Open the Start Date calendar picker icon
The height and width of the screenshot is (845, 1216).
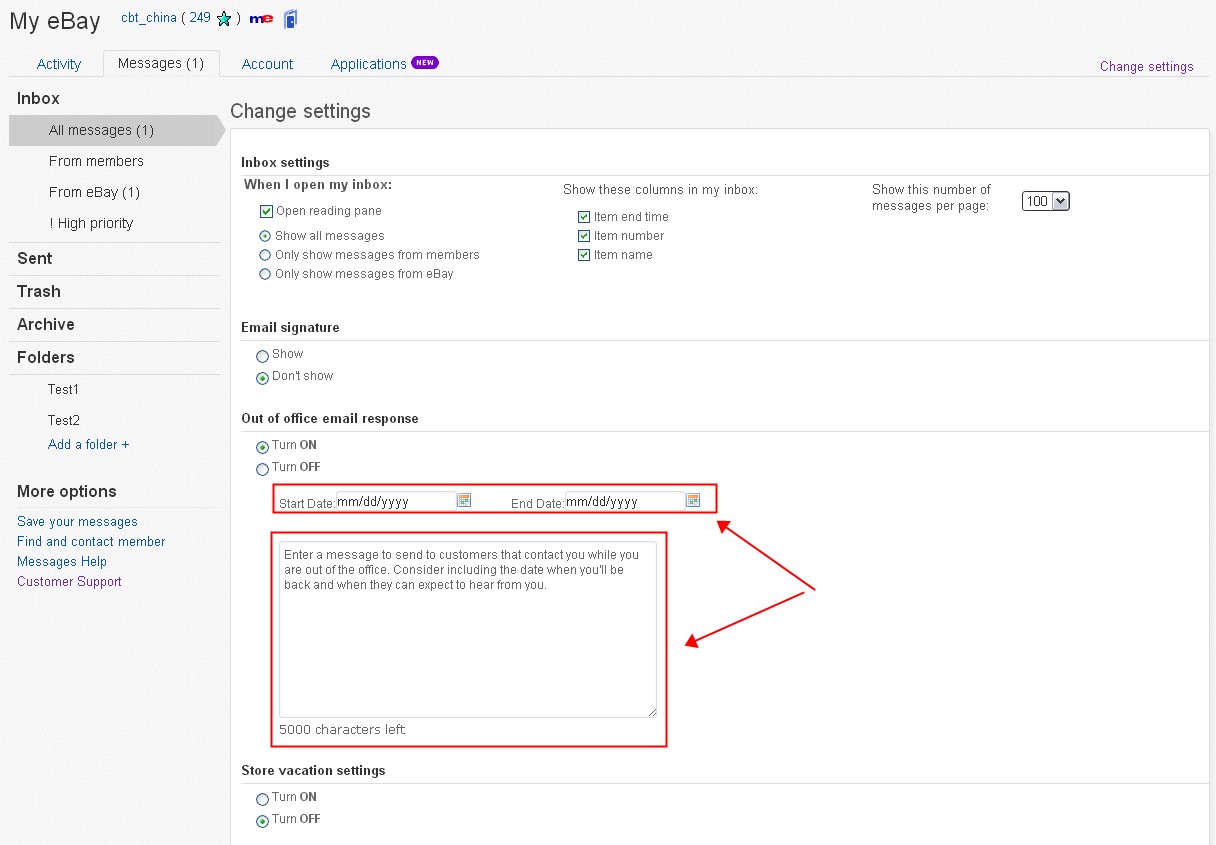[x=464, y=500]
